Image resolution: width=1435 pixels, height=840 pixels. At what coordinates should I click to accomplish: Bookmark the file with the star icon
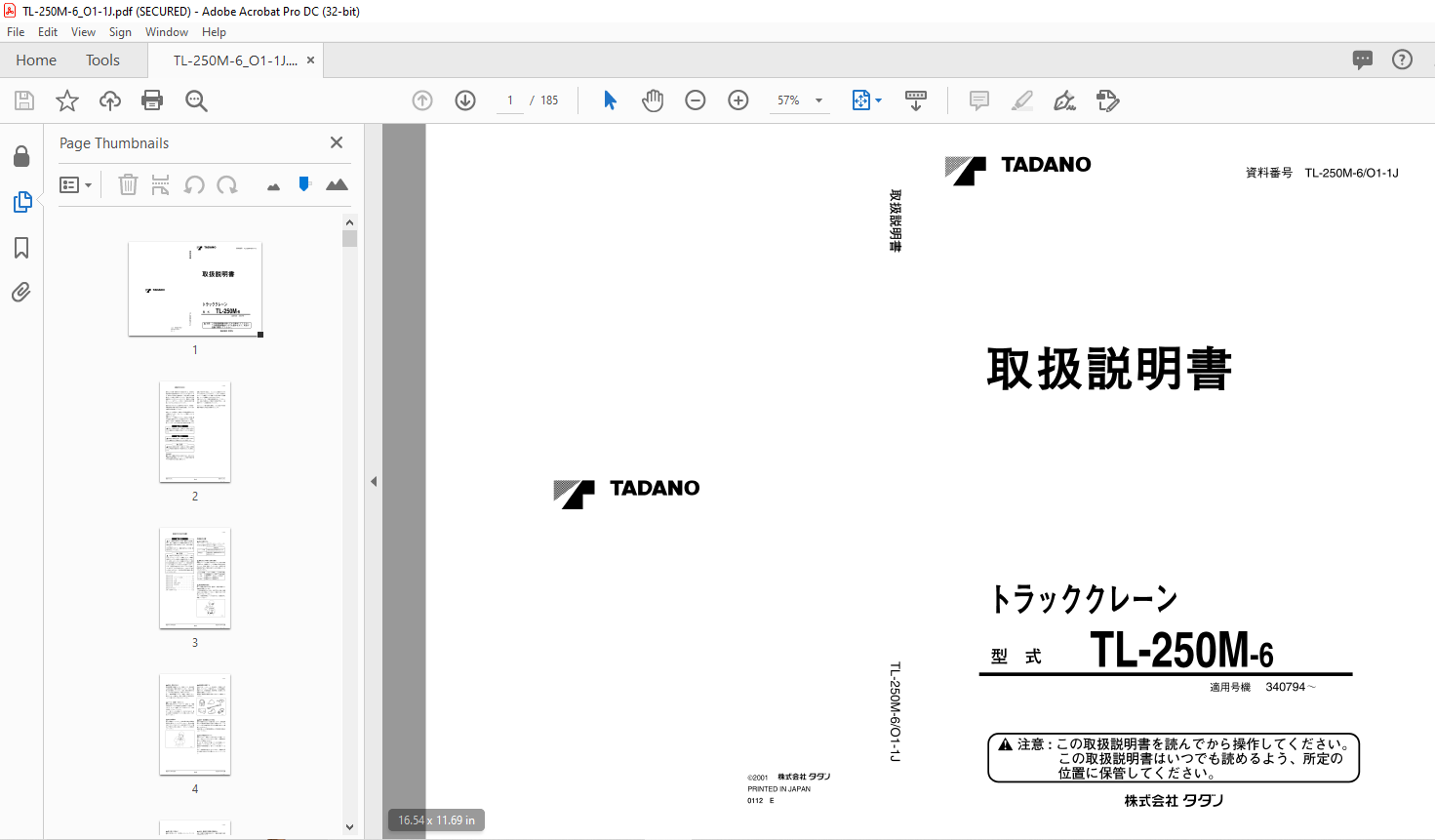click(x=67, y=100)
